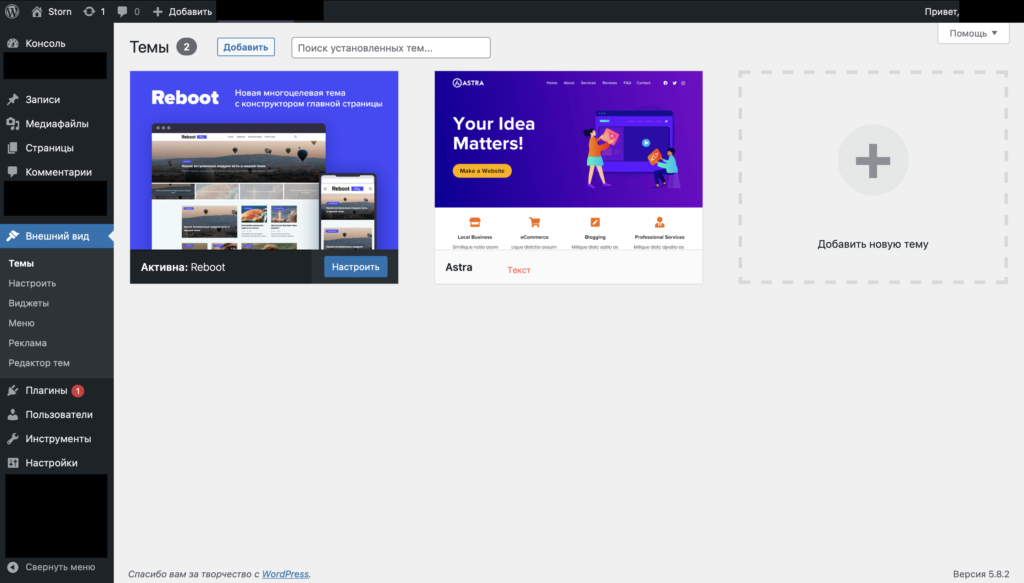This screenshot has height=583, width=1024.
Task: Click the Версия 5.8.2 footer text
Action: [x=981, y=574]
